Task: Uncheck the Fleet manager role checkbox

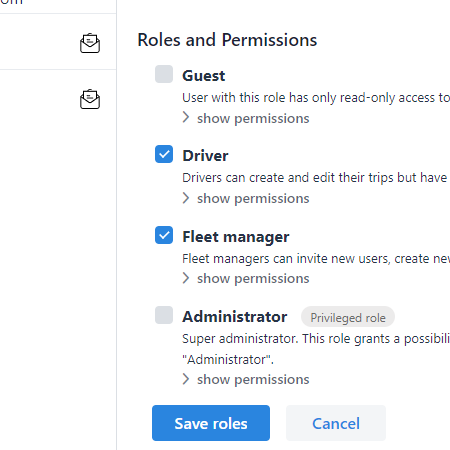Action: [x=164, y=235]
